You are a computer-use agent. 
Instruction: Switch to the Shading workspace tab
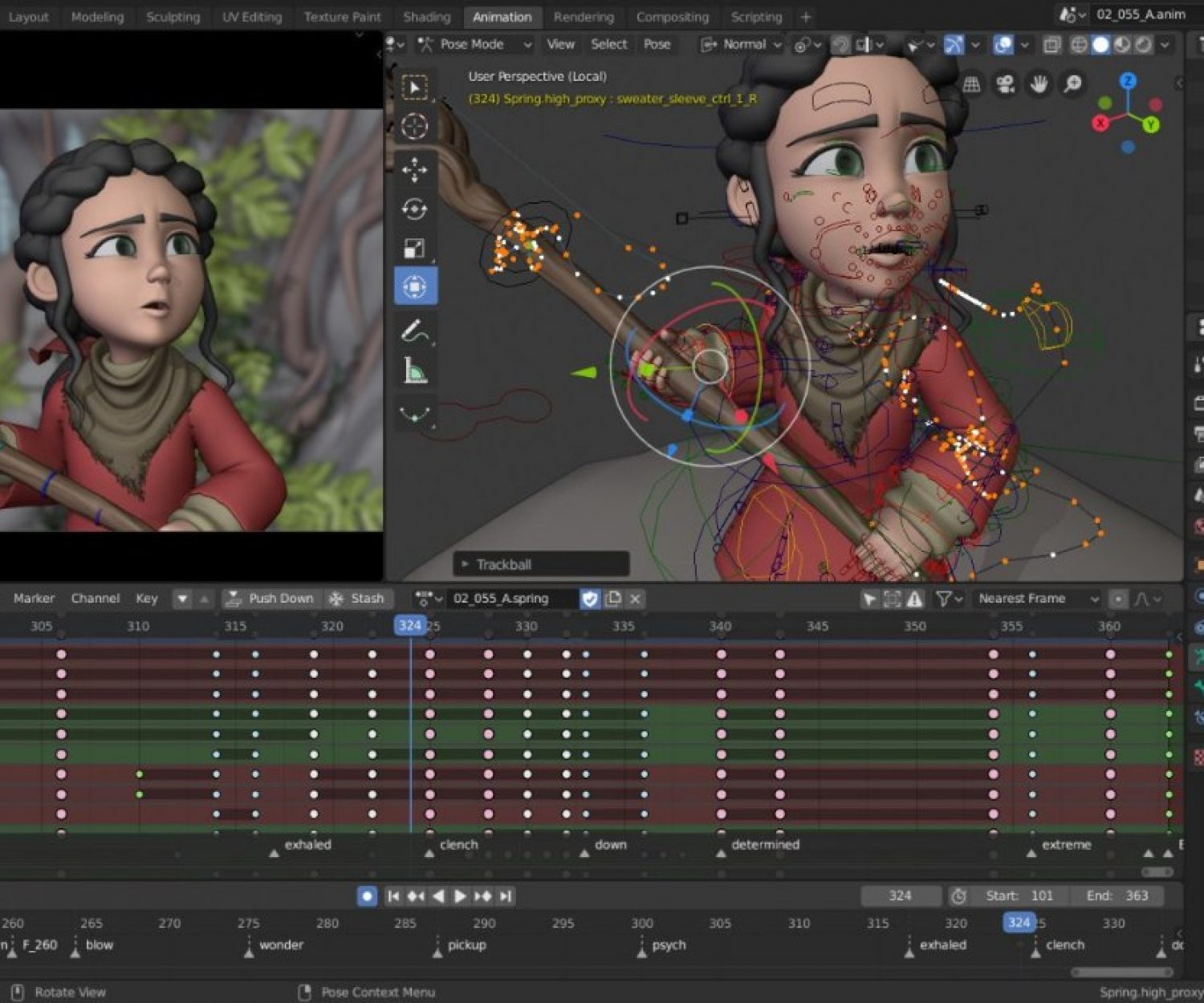coord(426,17)
